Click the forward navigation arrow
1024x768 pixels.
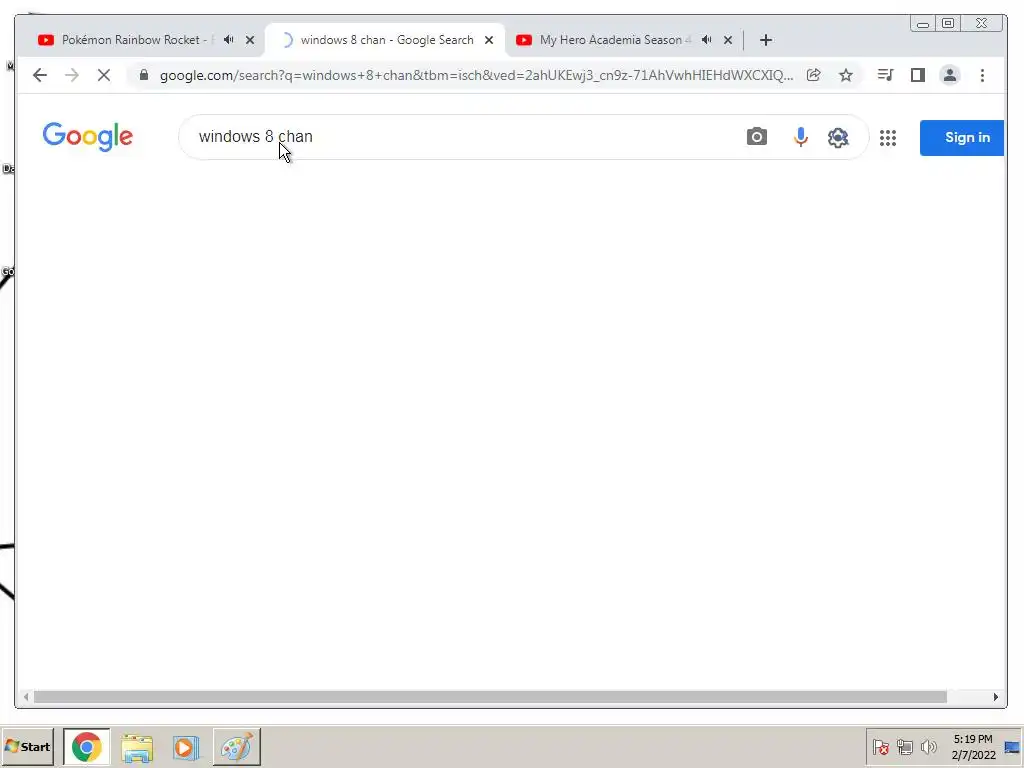(x=72, y=75)
